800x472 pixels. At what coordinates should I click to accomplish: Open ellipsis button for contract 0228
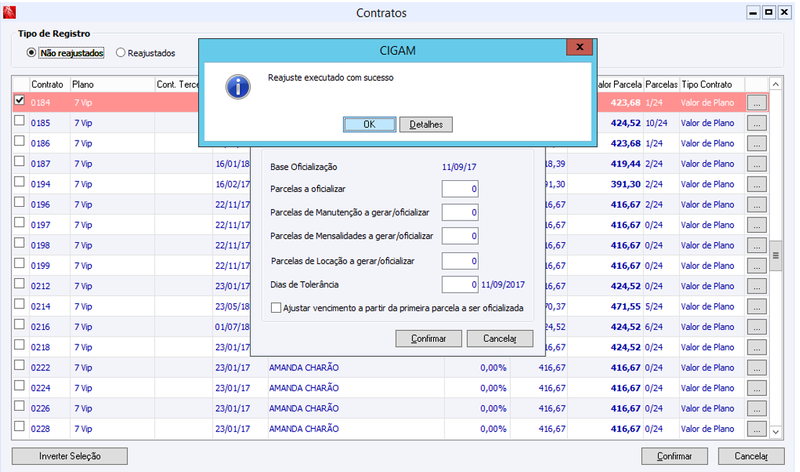[x=757, y=429]
